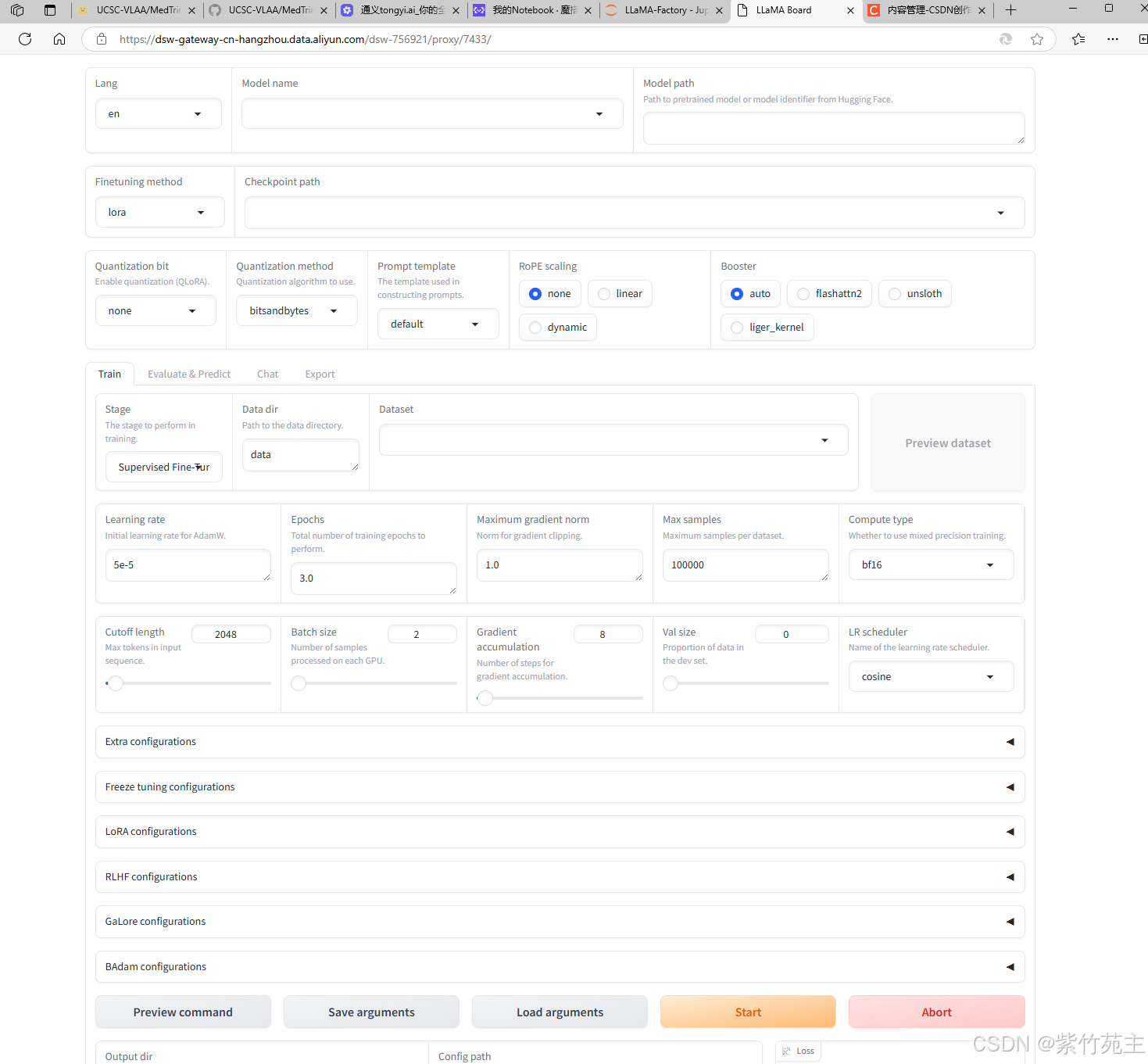
Task: Open the Quantization bit dropdown
Action: (x=156, y=311)
